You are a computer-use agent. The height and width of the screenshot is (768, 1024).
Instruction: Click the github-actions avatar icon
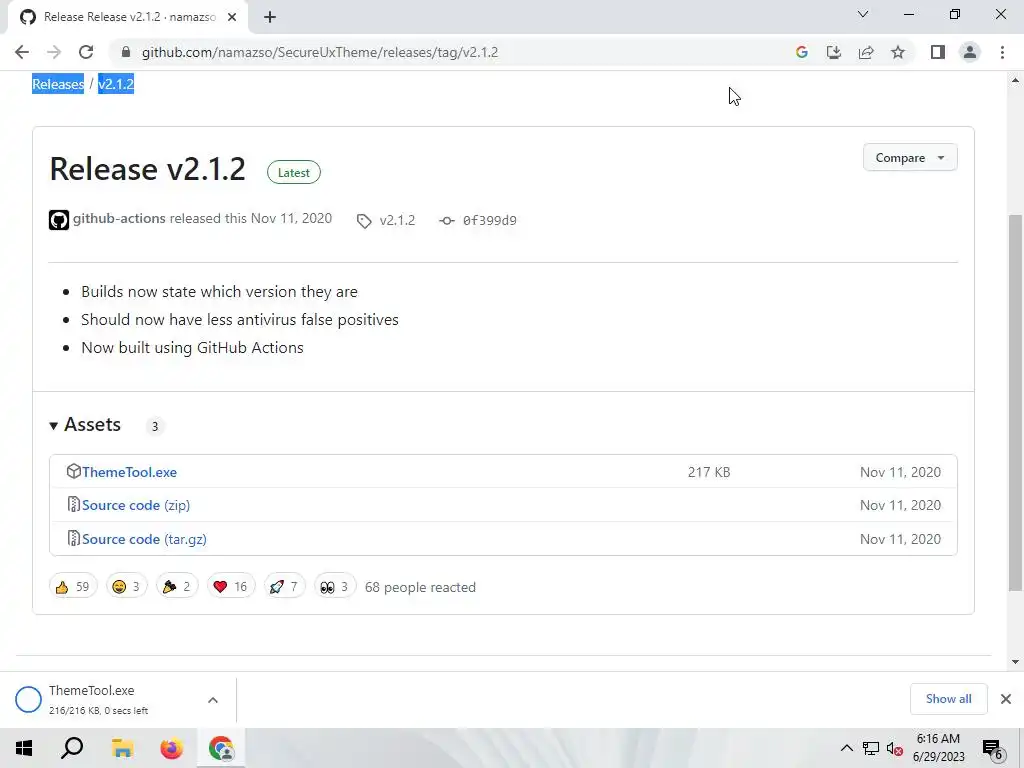tap(59, 220)
